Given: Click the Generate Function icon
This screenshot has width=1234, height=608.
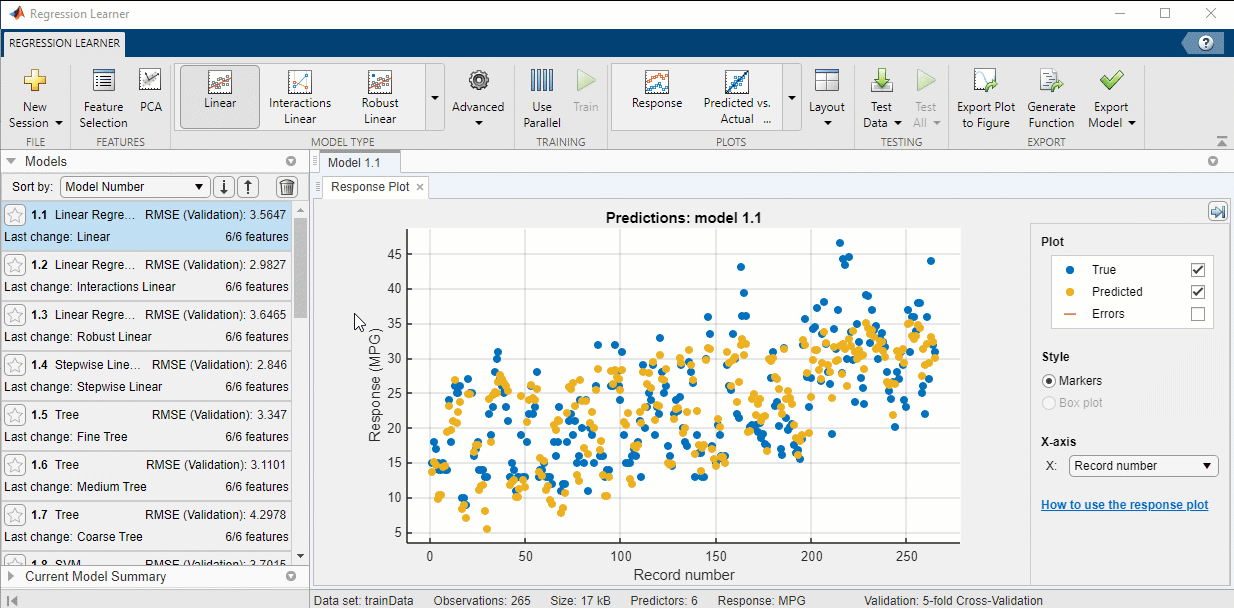Looking at the screenshot, I should click(1051, 82).
